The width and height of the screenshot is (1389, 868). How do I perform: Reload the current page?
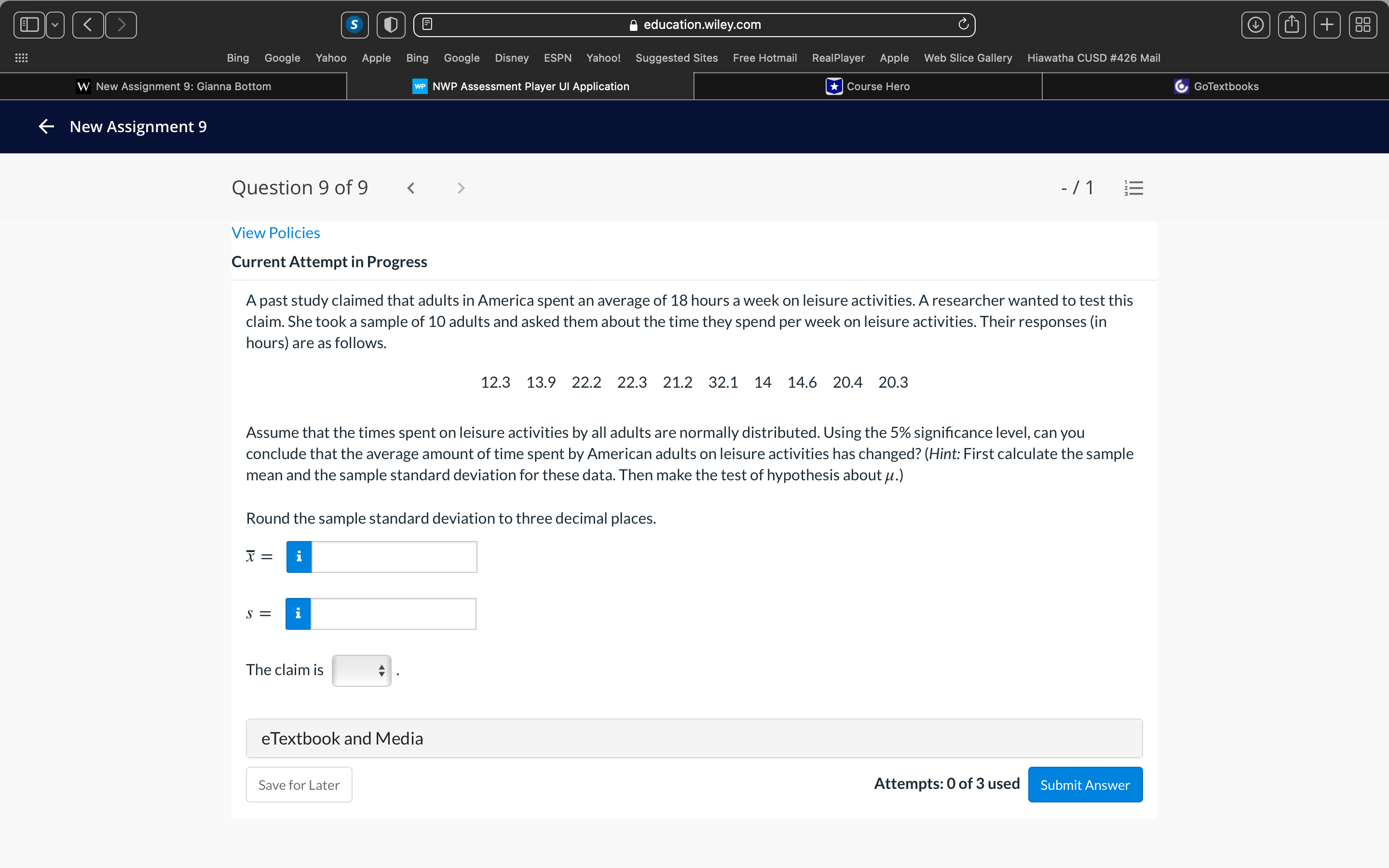tap(963, 25)
